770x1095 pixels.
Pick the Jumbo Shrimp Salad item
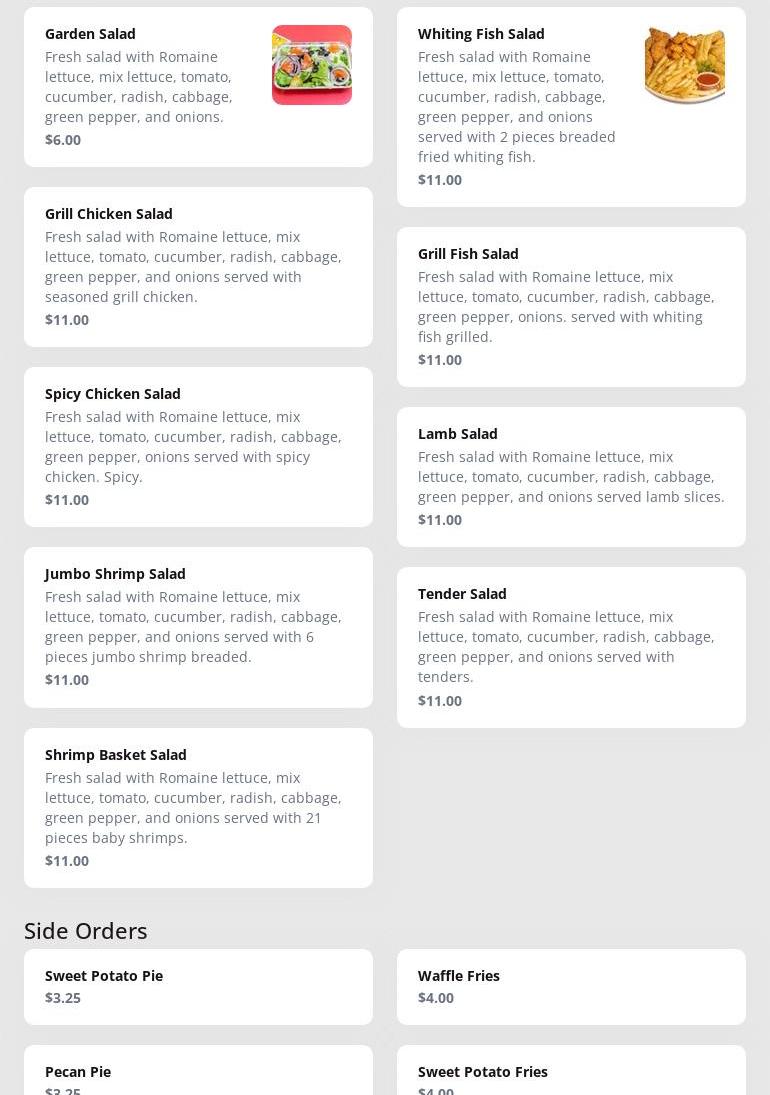pyautogui.click(x=198, y=626)
